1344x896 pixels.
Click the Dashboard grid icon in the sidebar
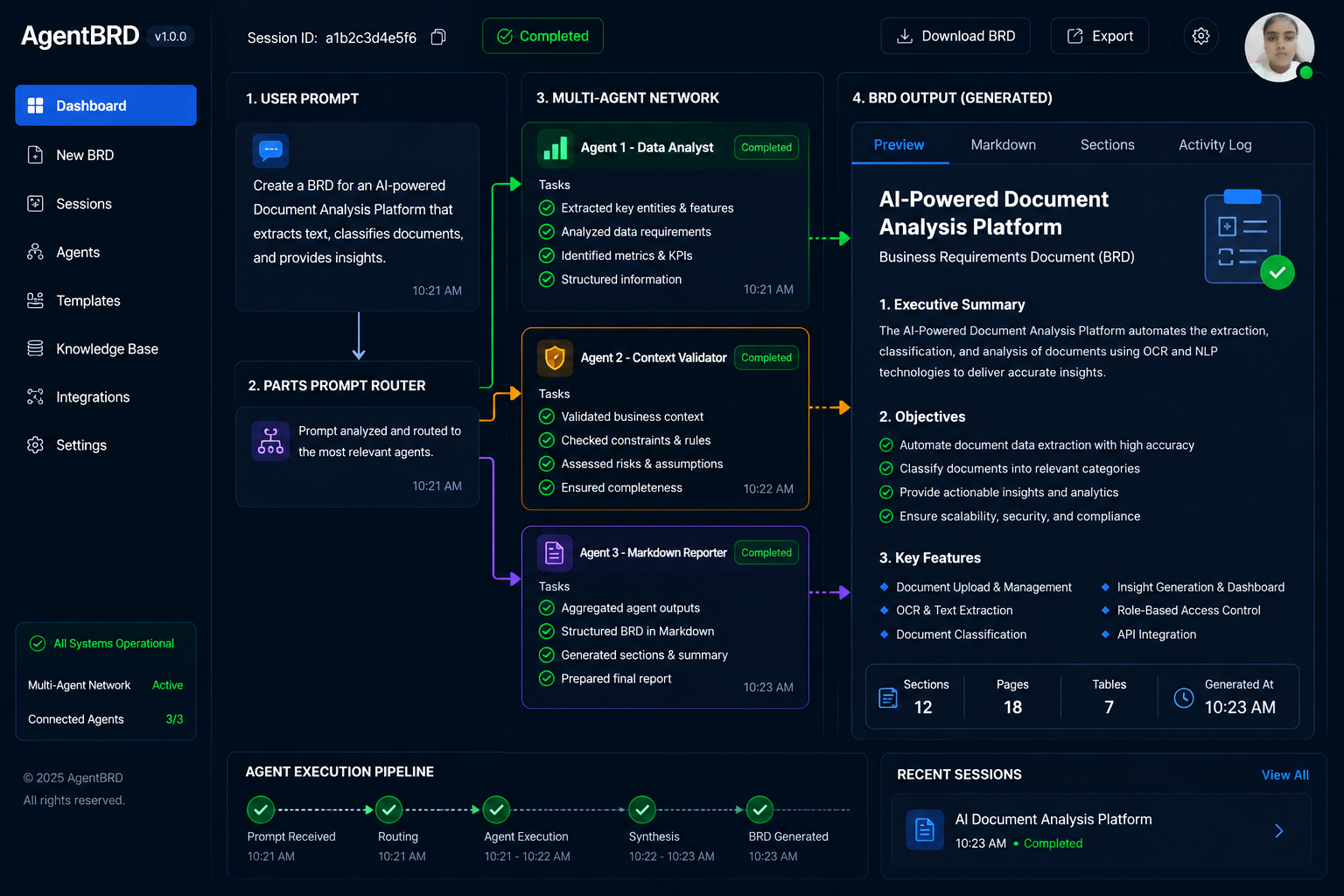coord(36,106)
